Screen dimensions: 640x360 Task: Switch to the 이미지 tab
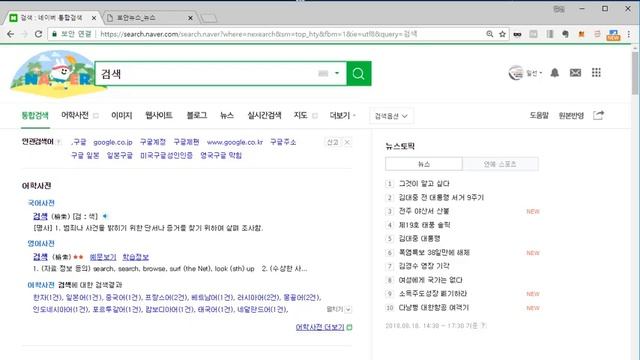coord(122,116)
